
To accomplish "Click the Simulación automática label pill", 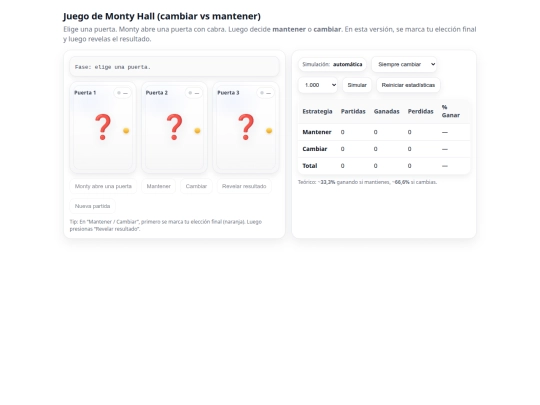I will [x=332, y=64].
